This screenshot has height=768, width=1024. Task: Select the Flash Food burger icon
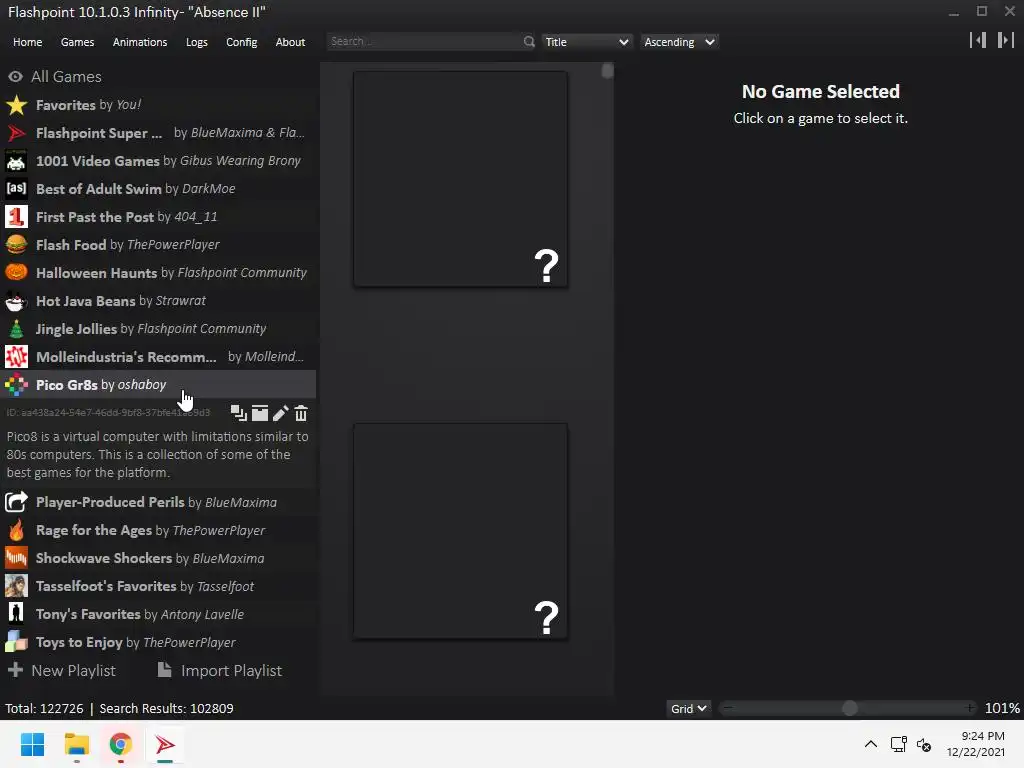16,245
